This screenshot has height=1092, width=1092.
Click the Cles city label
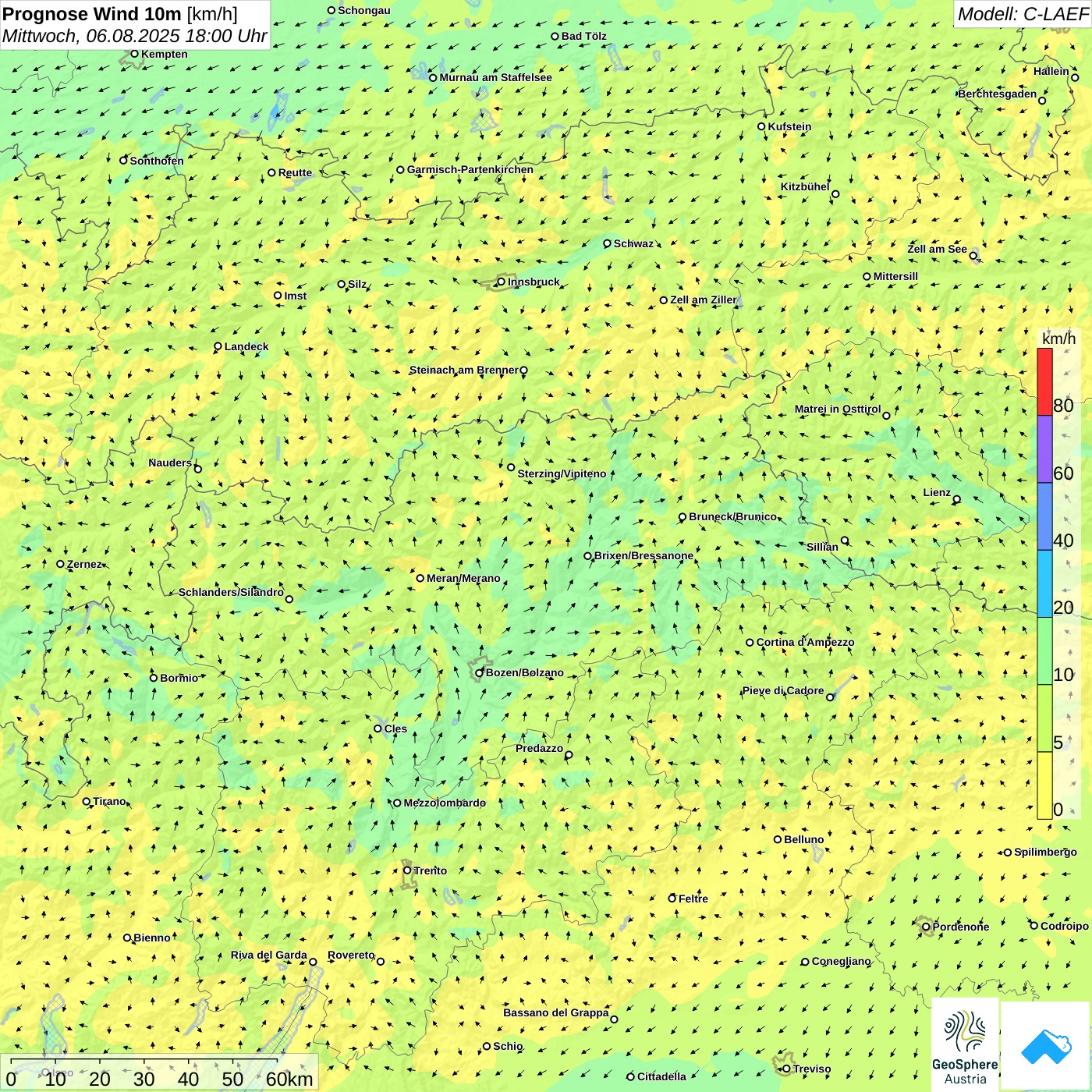[x=395, y=729]
